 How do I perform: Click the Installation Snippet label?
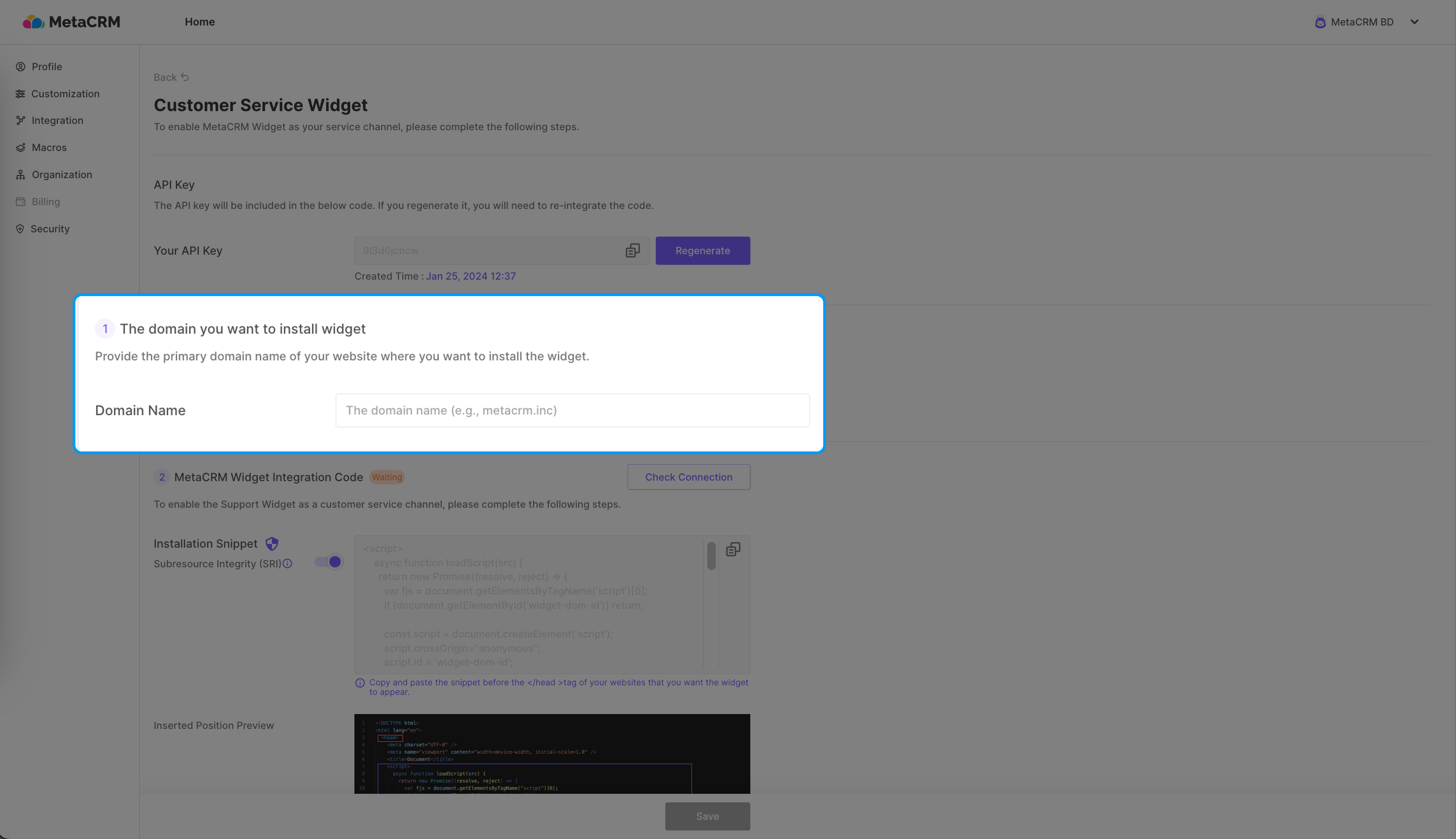(206, 543)
